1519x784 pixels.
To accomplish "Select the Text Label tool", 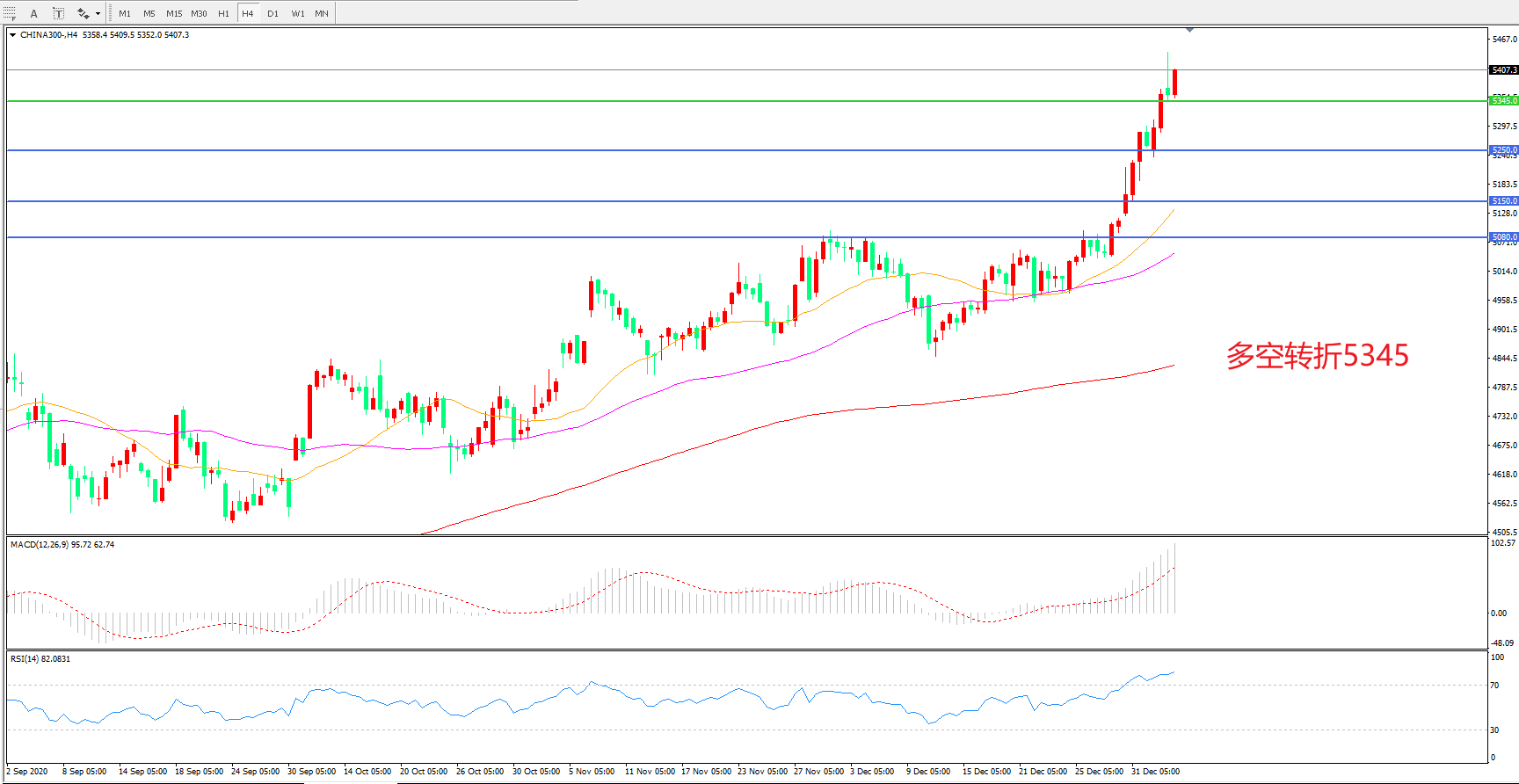I will coord(58,13).
